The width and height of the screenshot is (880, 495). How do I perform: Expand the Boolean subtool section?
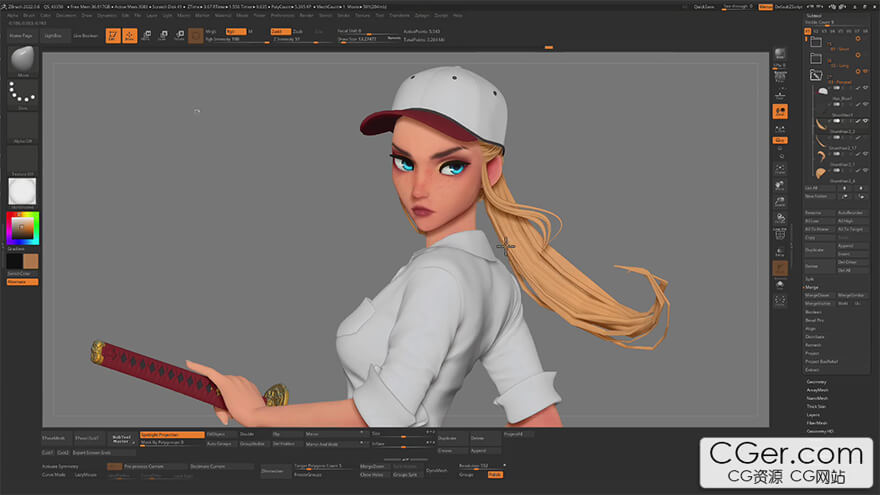click(813, 312)
